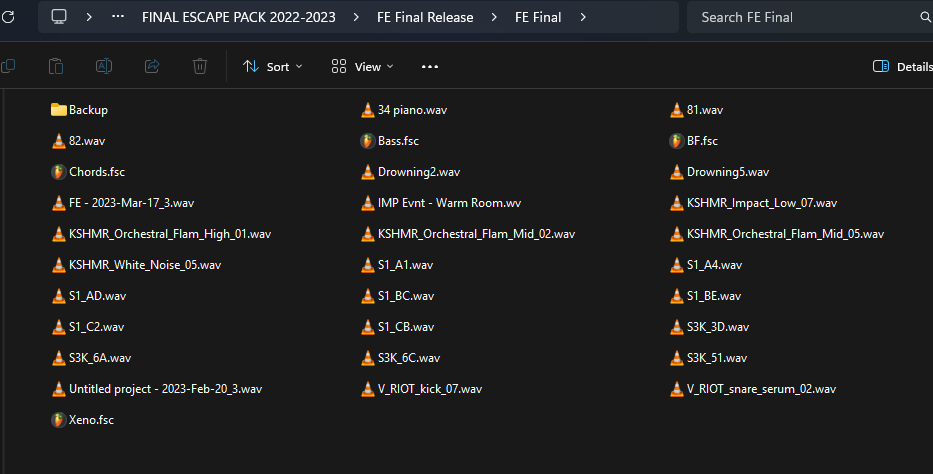Screen dimensions: 933x474
Task: Expand chevron after FE Final Release
Action: pyautogui.click(x=494, y=17)
